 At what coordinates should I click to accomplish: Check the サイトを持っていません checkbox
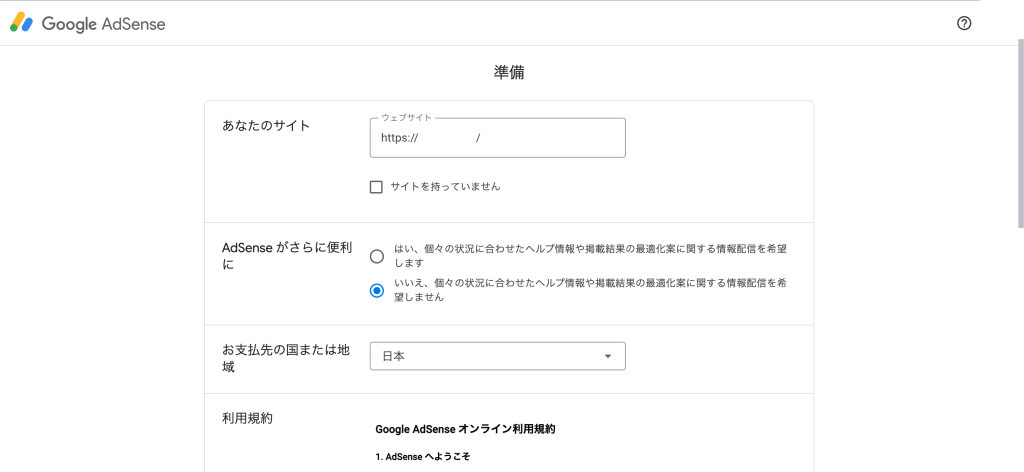click(376, 187)
